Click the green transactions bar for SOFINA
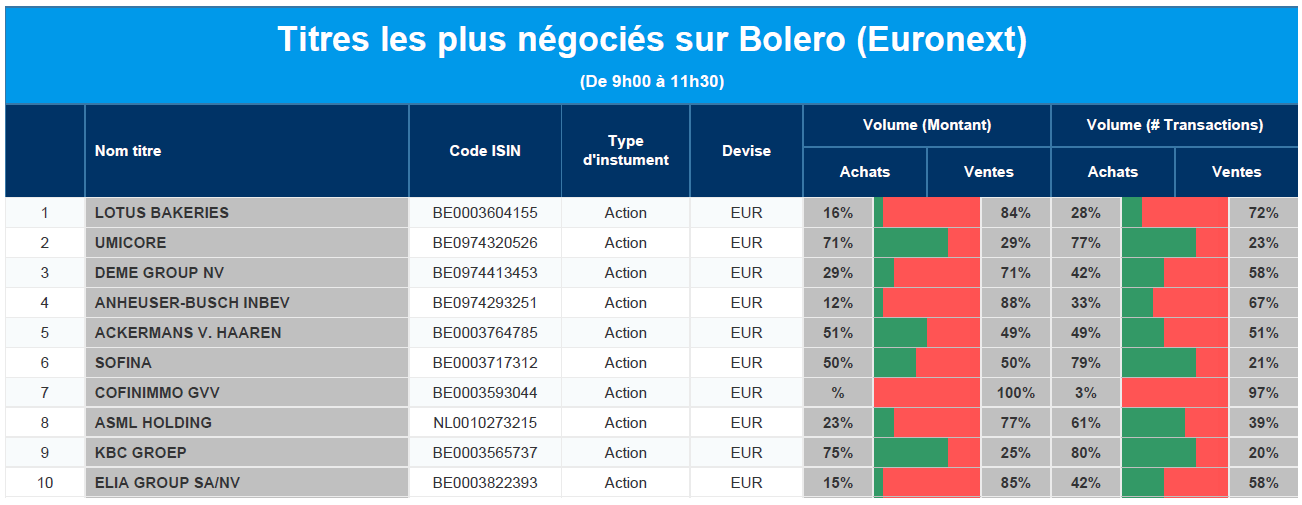Viewport: 1302px width, 505px height. [x=1159, y=363]
